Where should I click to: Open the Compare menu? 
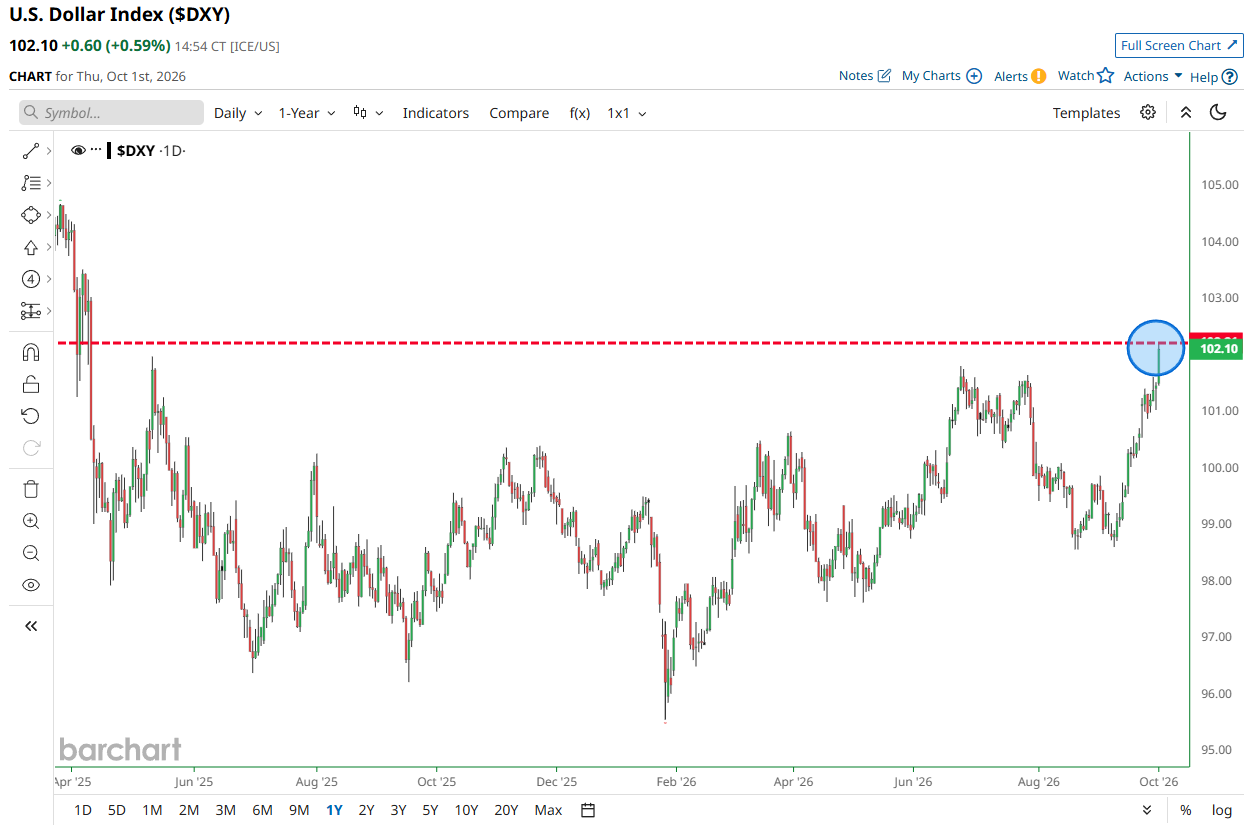(519, 113)
